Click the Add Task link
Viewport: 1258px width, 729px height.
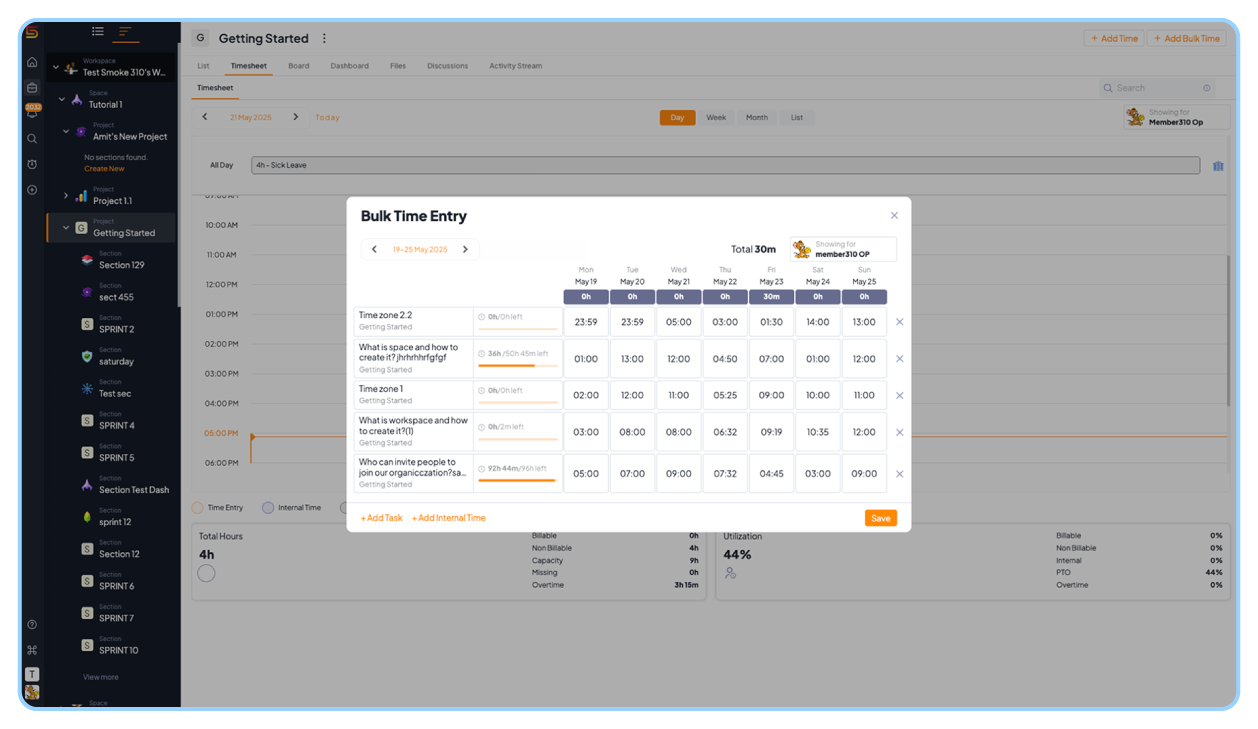tap(382, 518)
